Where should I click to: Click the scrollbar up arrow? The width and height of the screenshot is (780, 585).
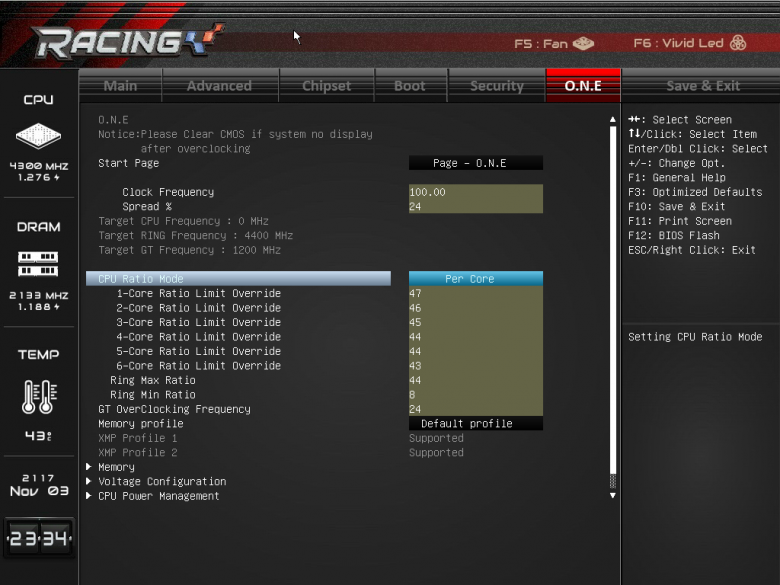pos(613,119)
